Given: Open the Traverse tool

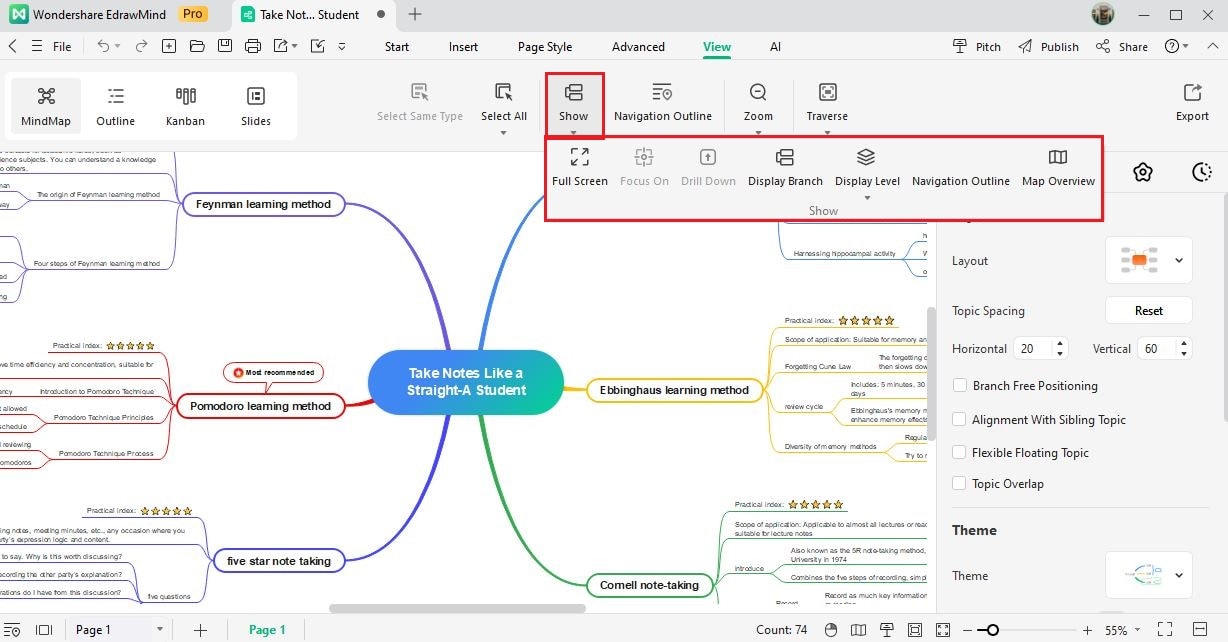Looking at the screenshot, I should tap(827, 103).
